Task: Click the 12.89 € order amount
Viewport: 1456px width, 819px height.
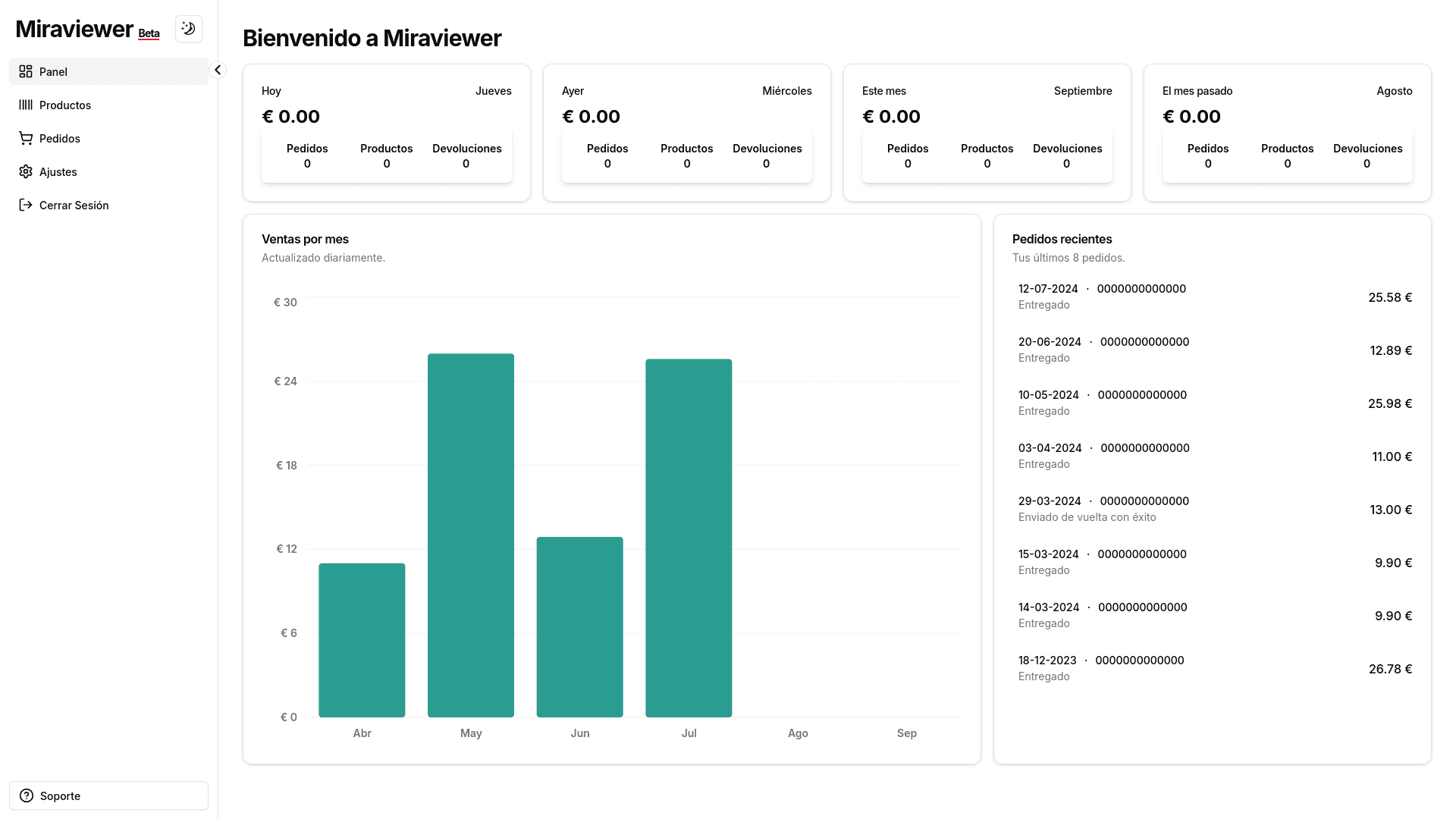Action: [x=1391, y=350]
